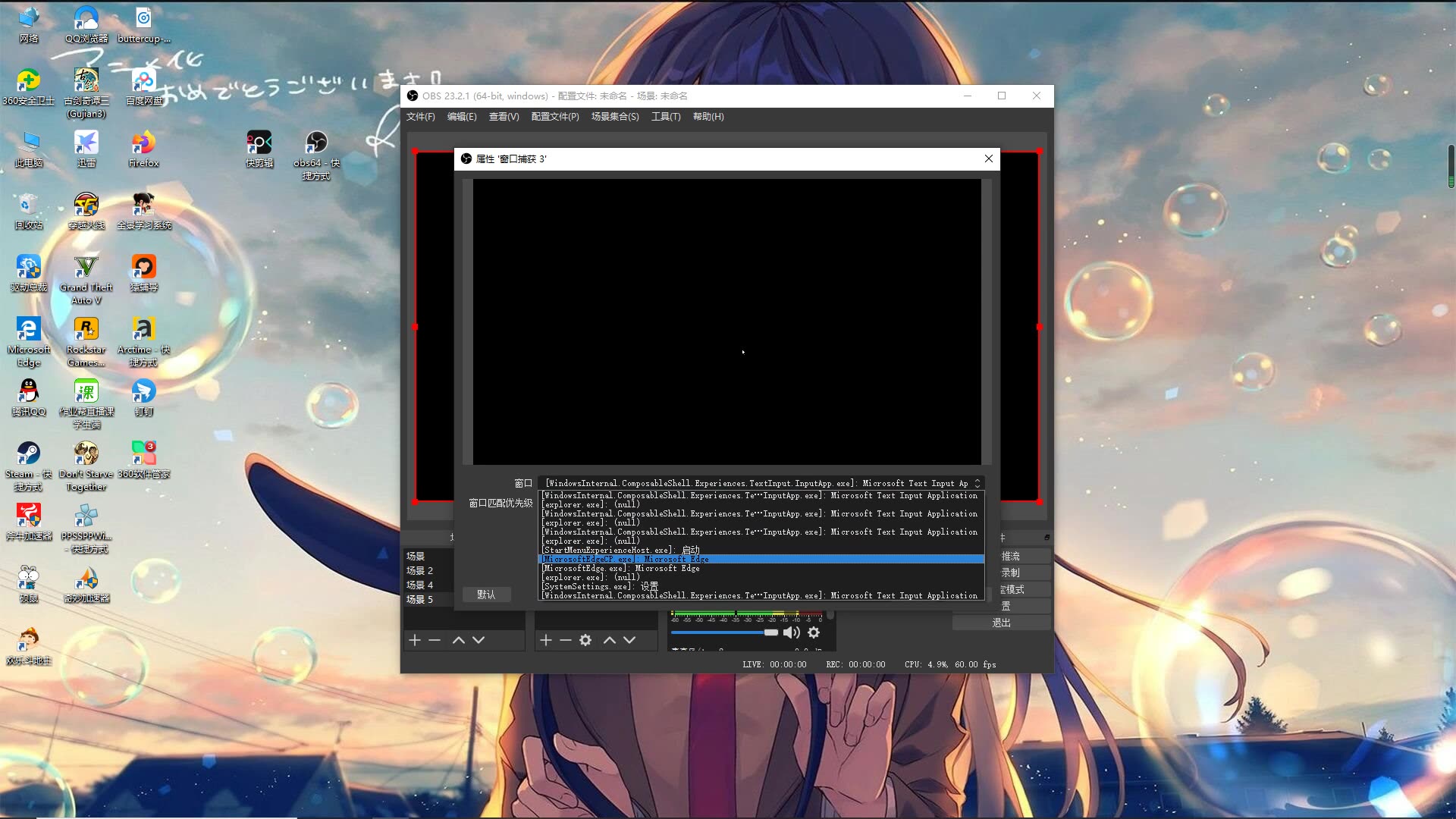1456x819 pixels.
Task: Move scene up with the arrow under the scene list
Action: [x=459, y=640]
